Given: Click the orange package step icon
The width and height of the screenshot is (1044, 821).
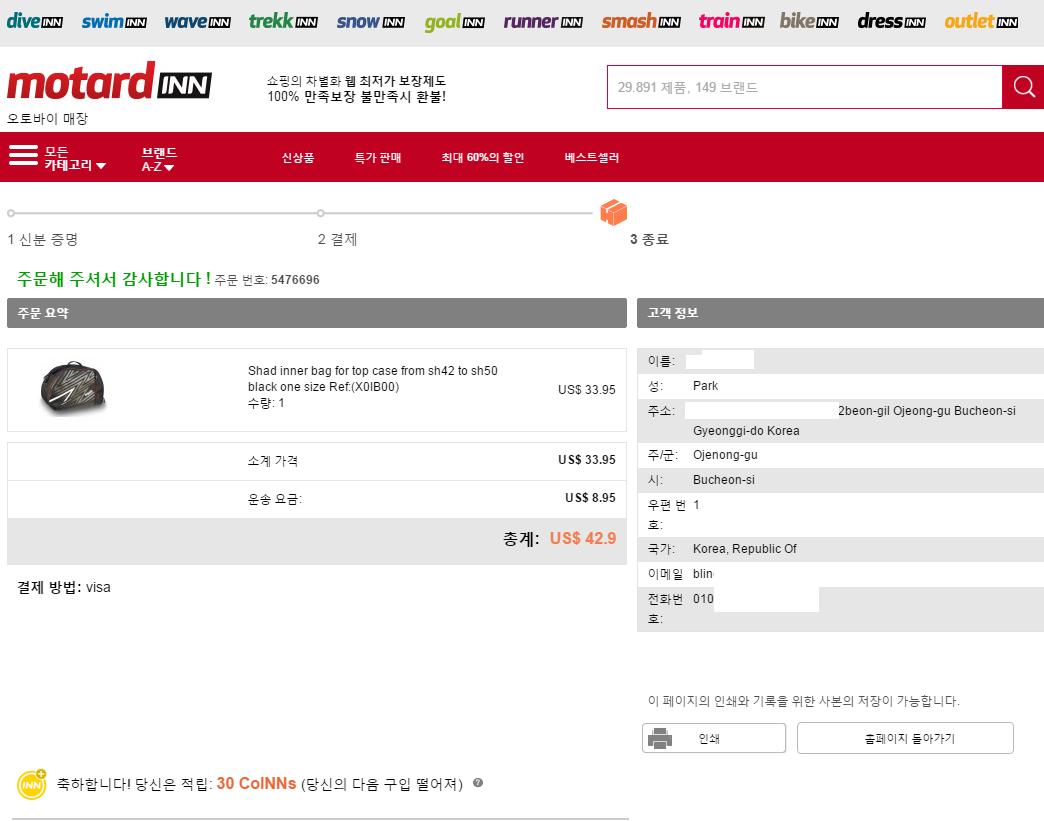Looking at the screenshot, I should [x=613, y=212].
